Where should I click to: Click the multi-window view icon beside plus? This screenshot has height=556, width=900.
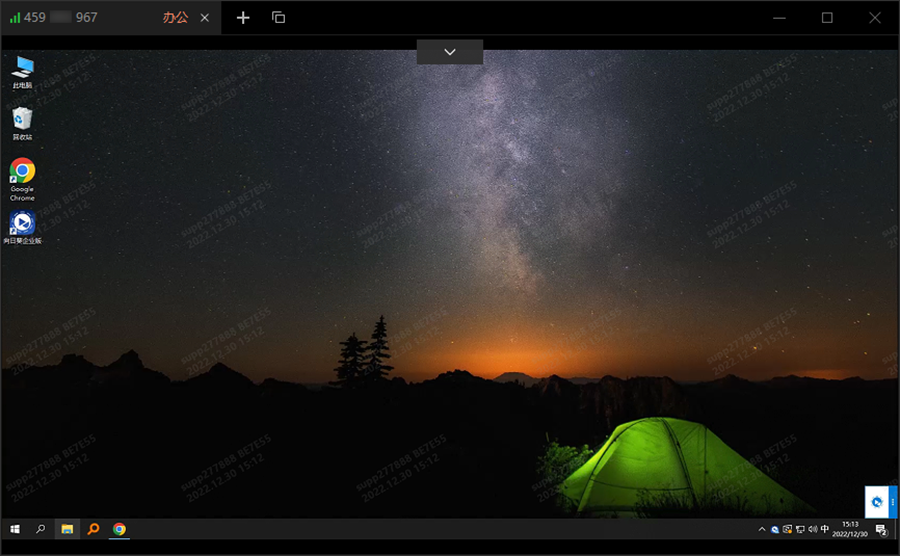[x=279, y=18]
